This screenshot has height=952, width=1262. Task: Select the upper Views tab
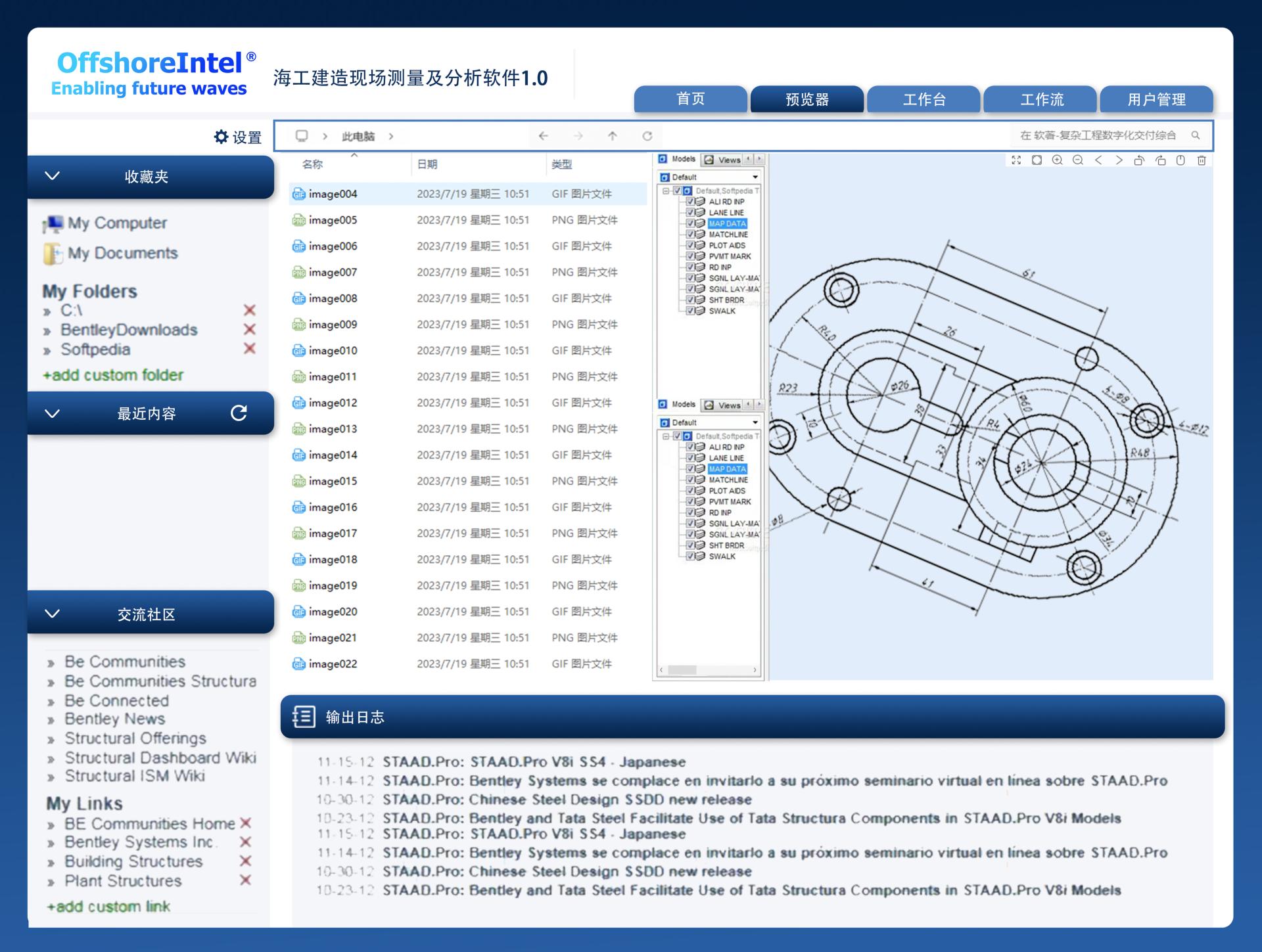point(722,160)
